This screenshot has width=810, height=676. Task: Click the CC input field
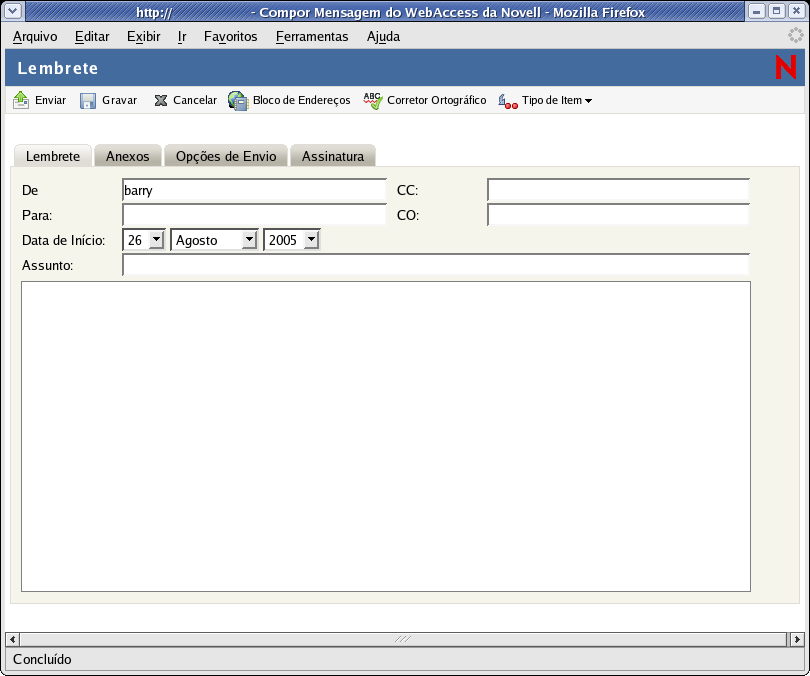pos(618,190)
